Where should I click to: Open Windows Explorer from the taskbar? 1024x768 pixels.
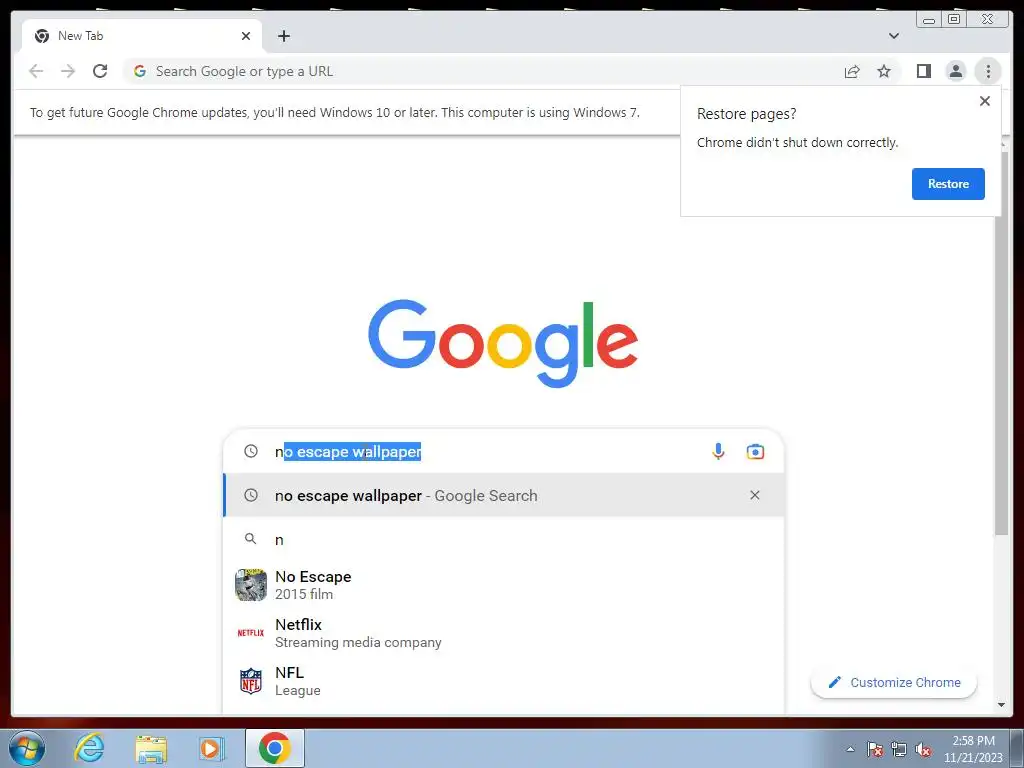point(151,749)
